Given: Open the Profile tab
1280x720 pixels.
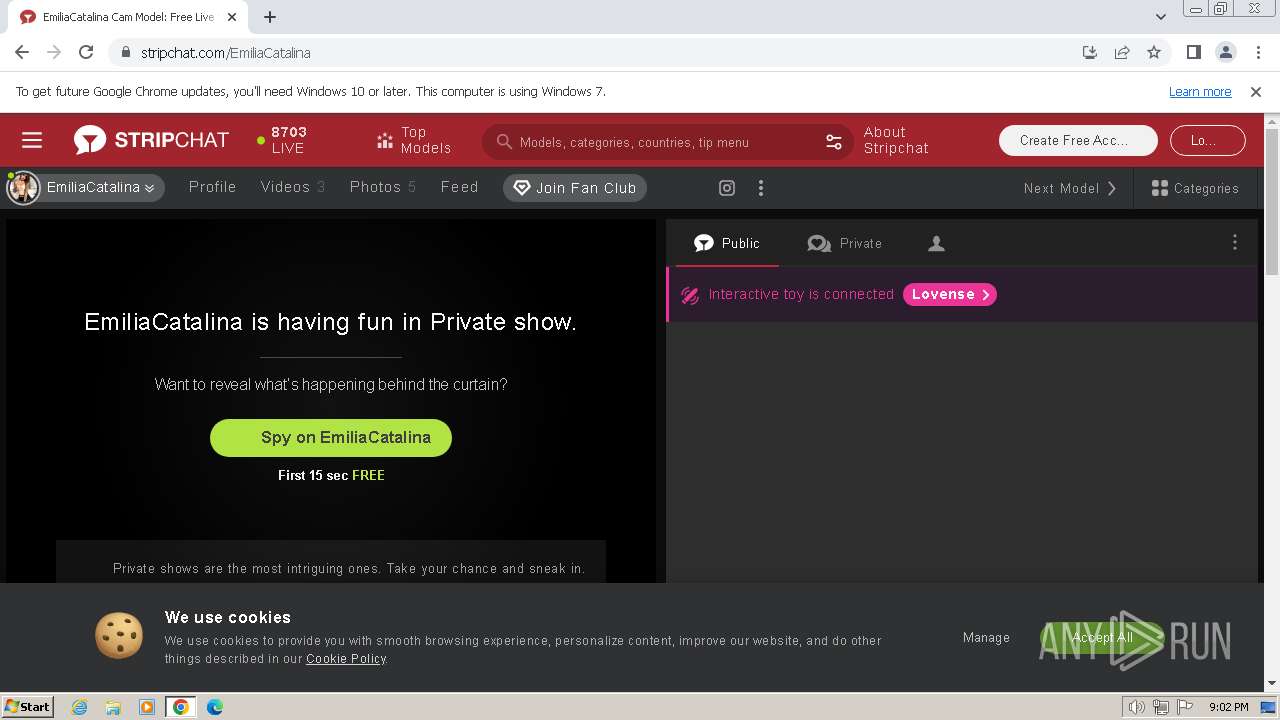Looking at the screenshot, I should tap(212, 187).
